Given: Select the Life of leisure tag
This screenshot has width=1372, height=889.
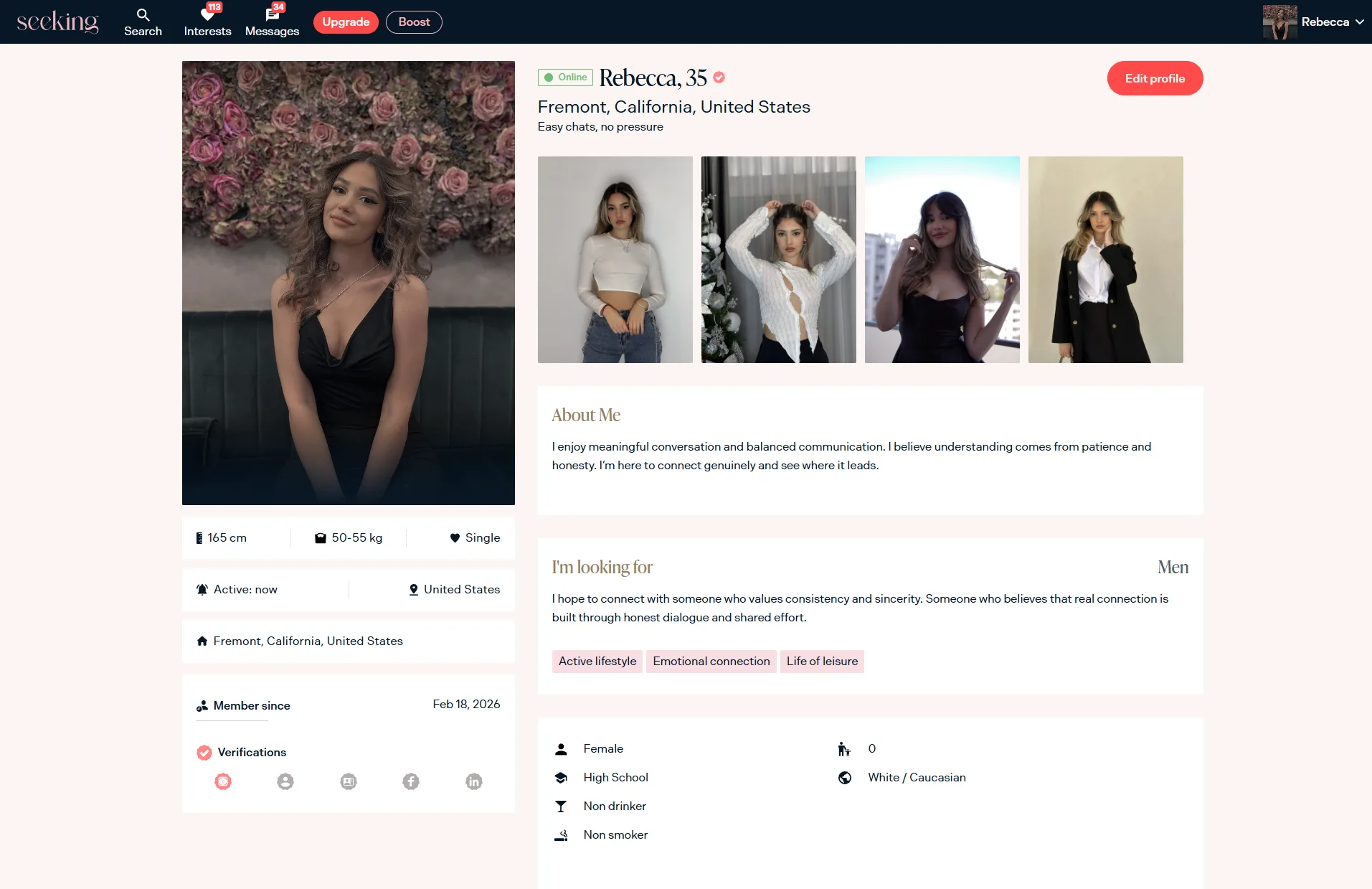Looking at the screenshot, I should 822,661.
